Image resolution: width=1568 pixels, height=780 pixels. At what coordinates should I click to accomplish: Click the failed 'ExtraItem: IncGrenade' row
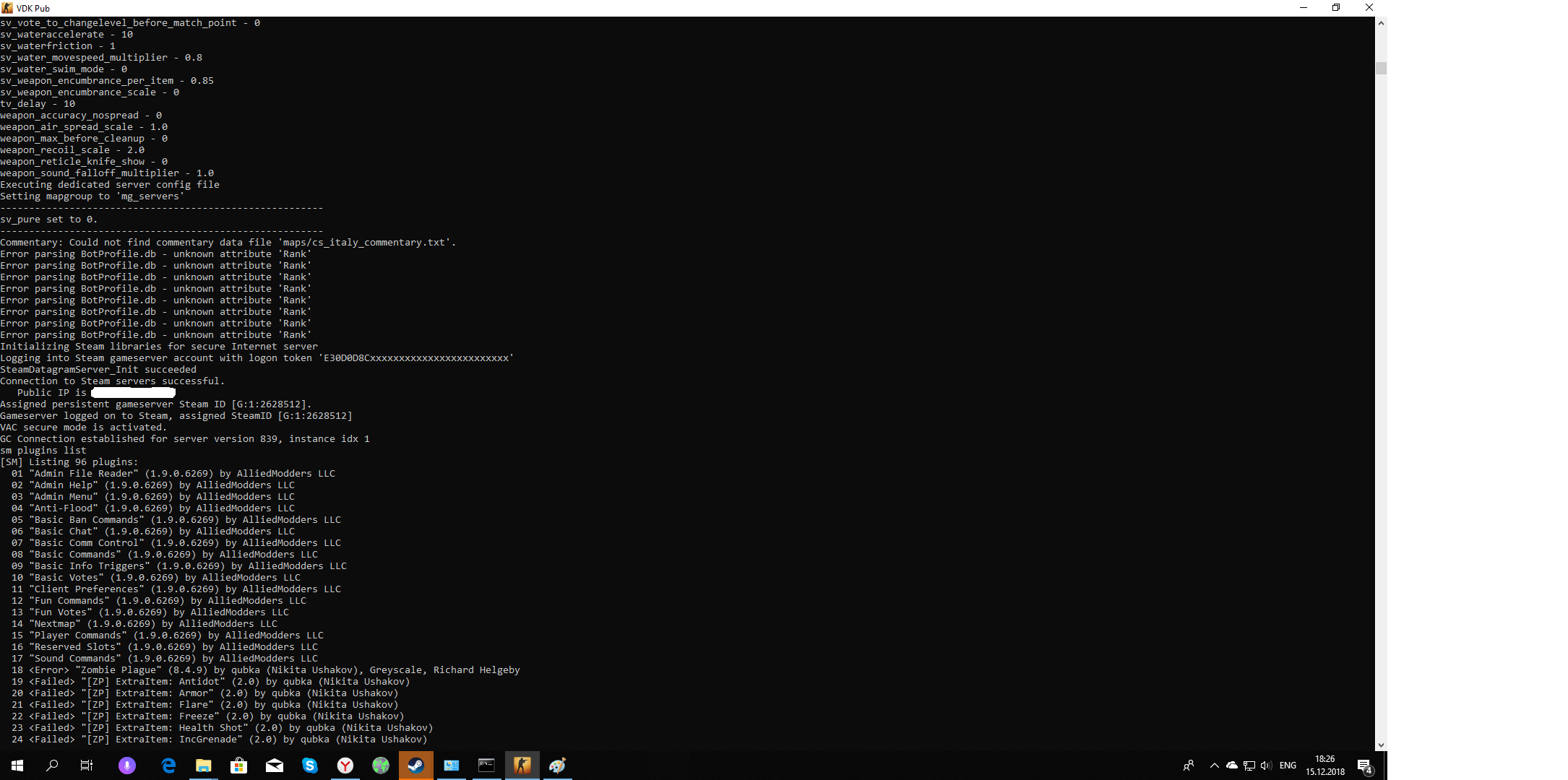point(220,740)
